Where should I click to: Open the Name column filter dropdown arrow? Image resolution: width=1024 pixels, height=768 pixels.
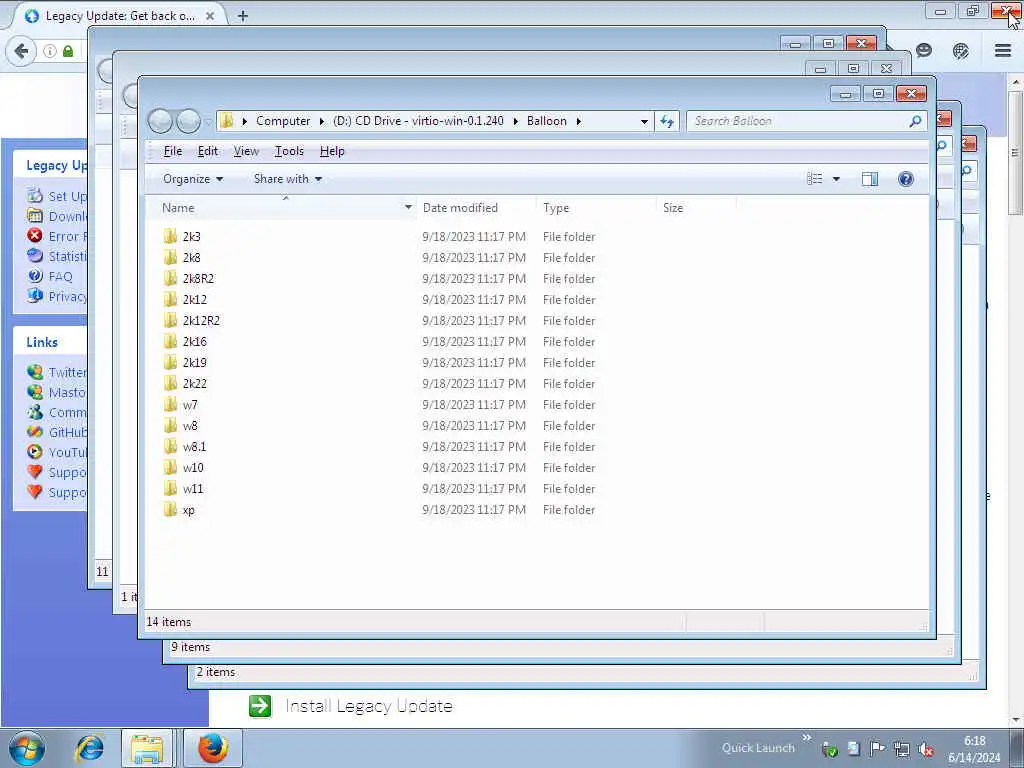coord(408,208)
